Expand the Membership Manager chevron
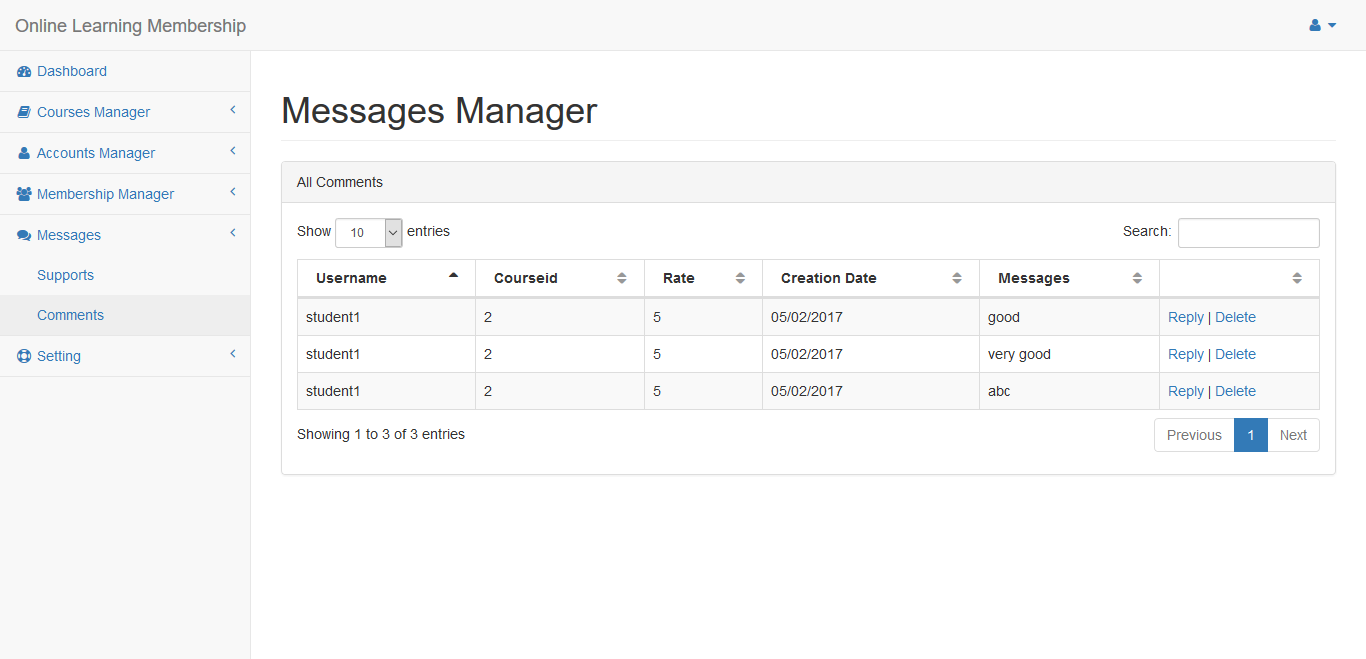 pyautogui.click(x=233, y=192)
